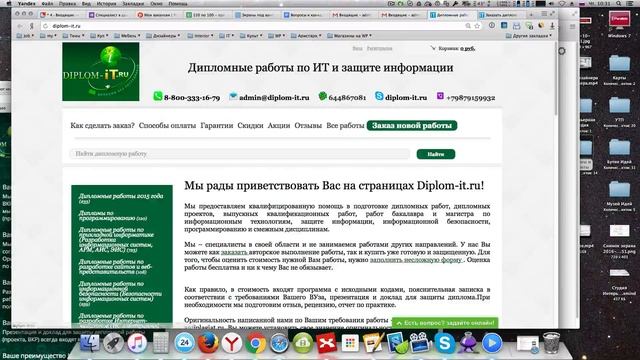Click the ICQ flower icon beside 644867081

[x=322, y=96]
